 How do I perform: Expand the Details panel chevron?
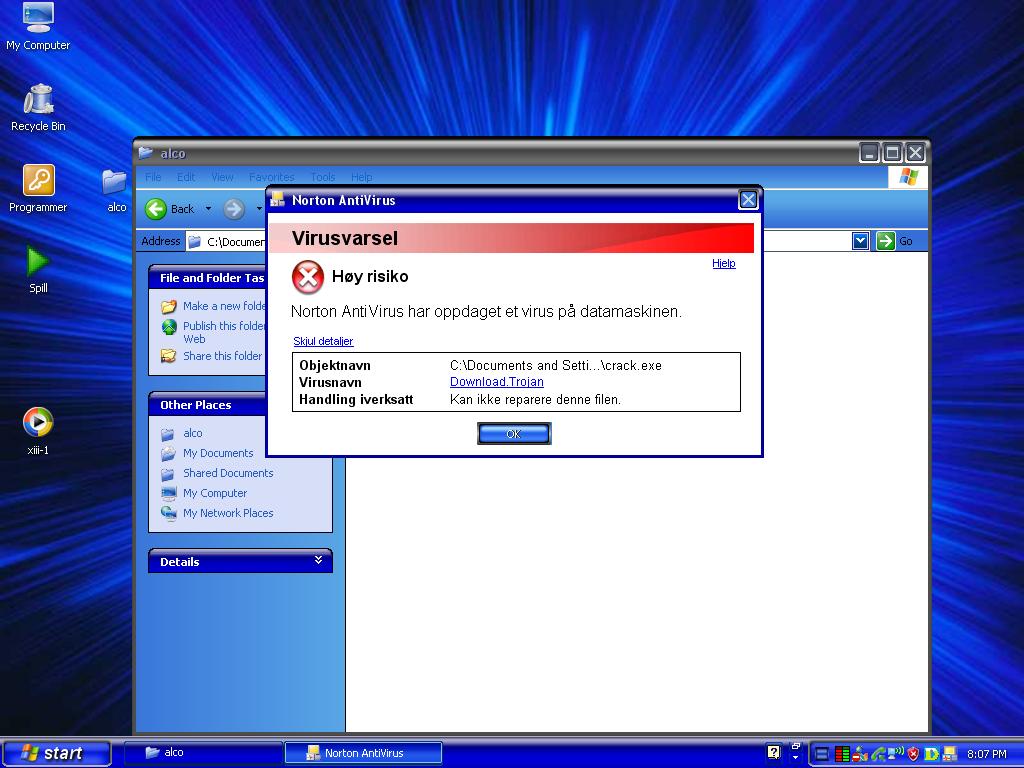318,560
